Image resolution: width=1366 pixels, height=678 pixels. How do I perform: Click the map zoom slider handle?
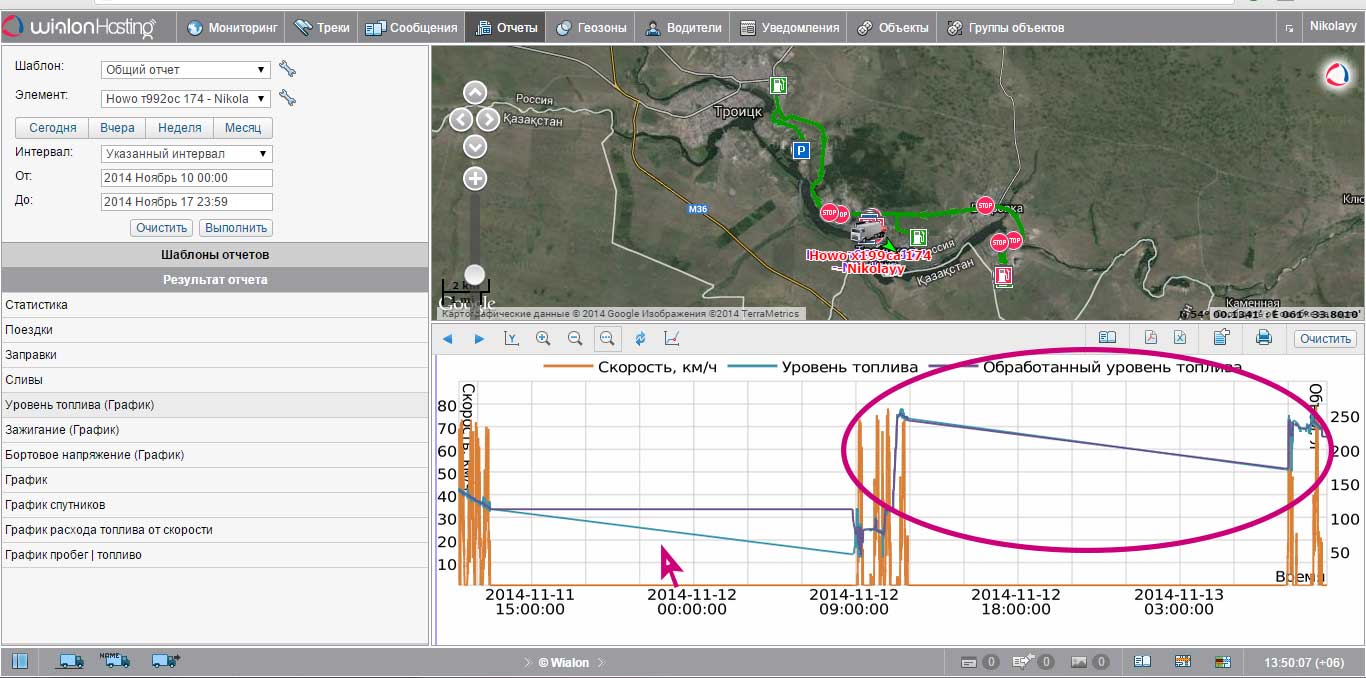click(475, 274)
